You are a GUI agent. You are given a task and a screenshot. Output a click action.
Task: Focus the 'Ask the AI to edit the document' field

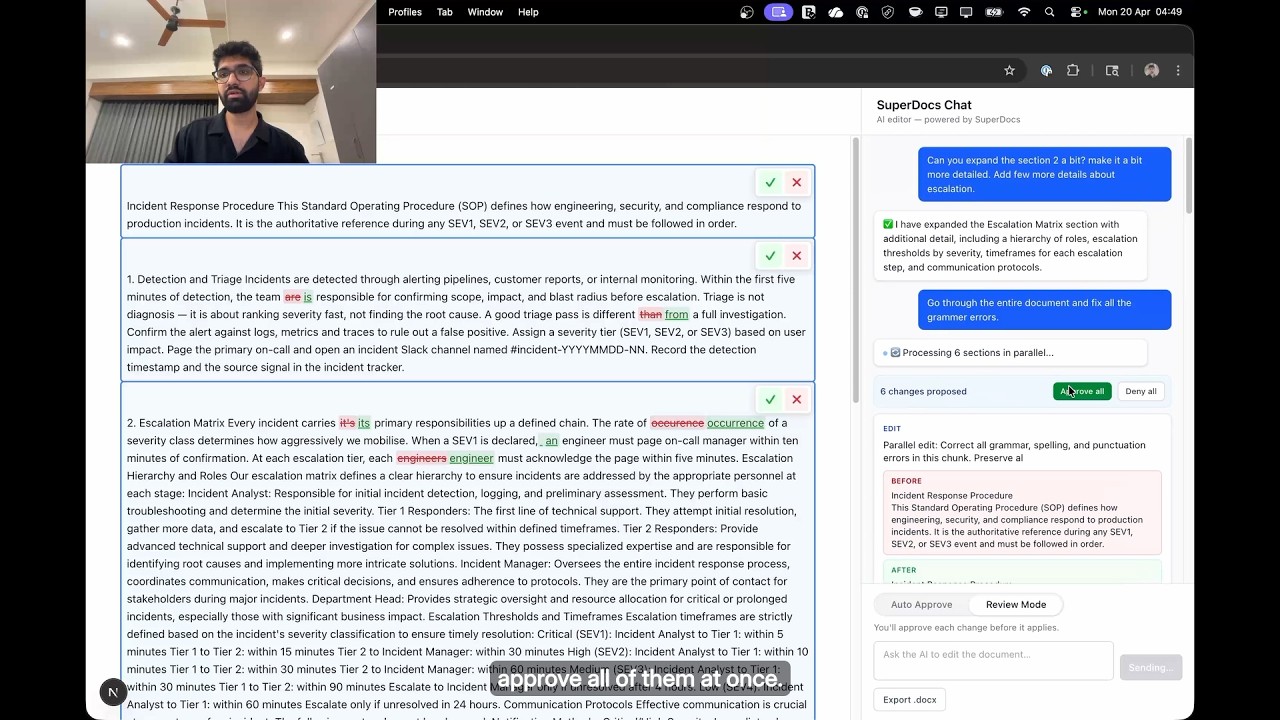(x=993, y=661)
